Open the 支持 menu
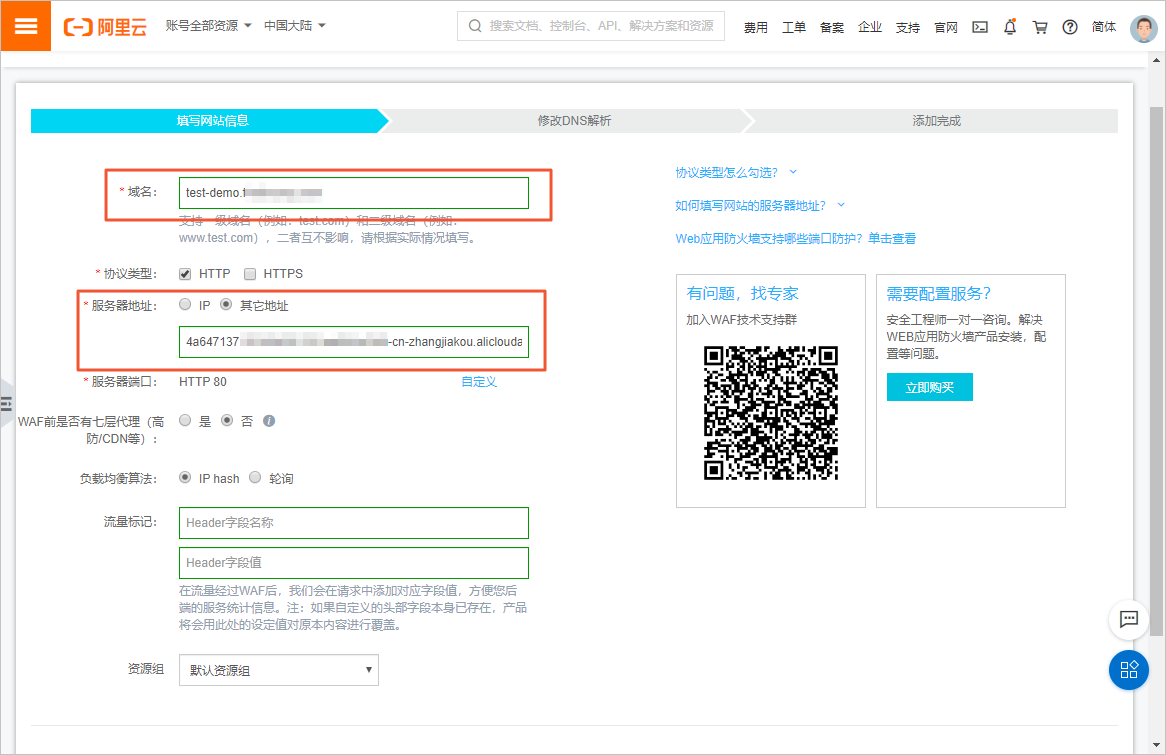 click(907, 28)
